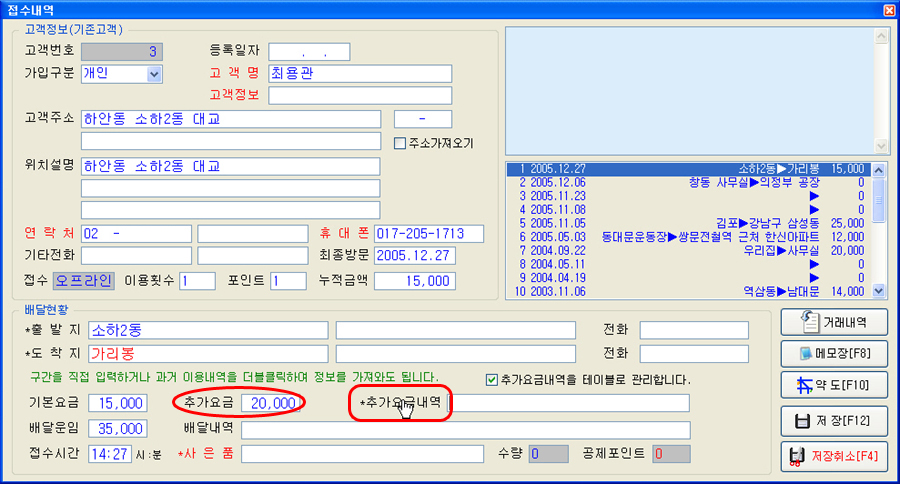Save with the 저장[F12] button
This screenshot has height=484, width=900.
[x=833, y=421]
